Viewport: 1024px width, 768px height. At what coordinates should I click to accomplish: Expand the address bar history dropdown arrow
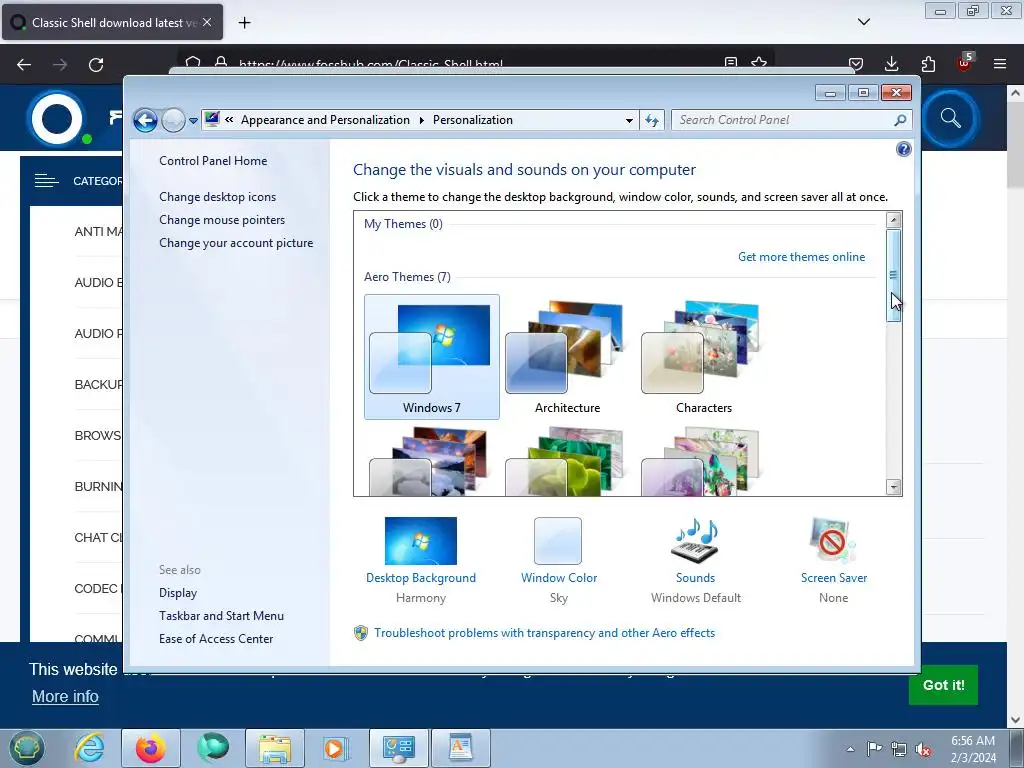pos(629,120)
